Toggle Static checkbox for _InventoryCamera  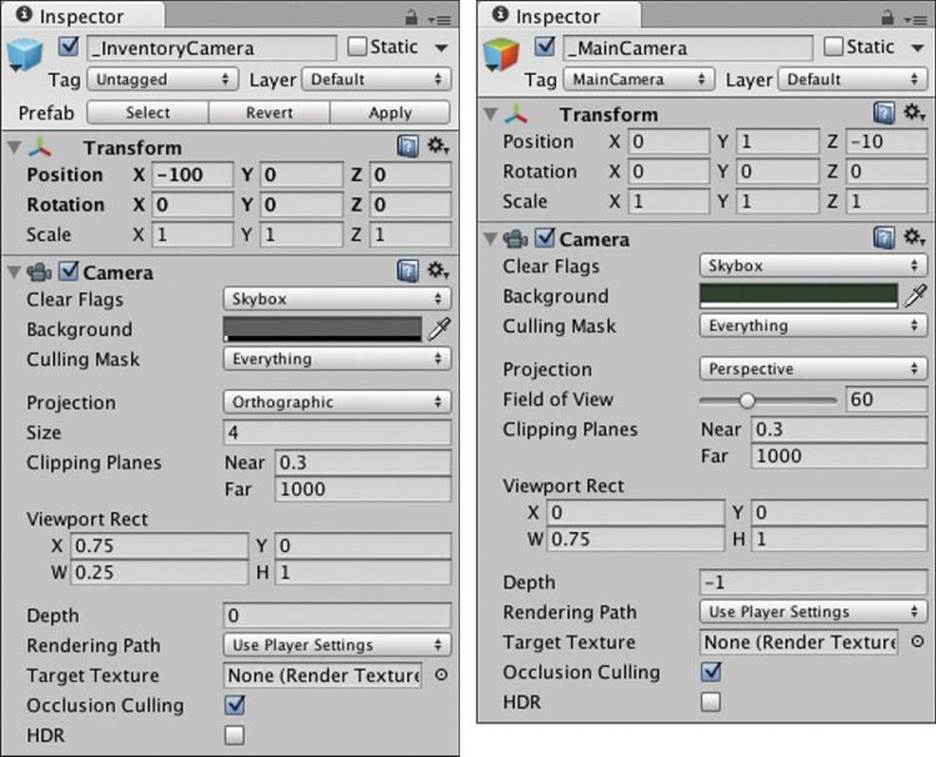click(357, 47)
